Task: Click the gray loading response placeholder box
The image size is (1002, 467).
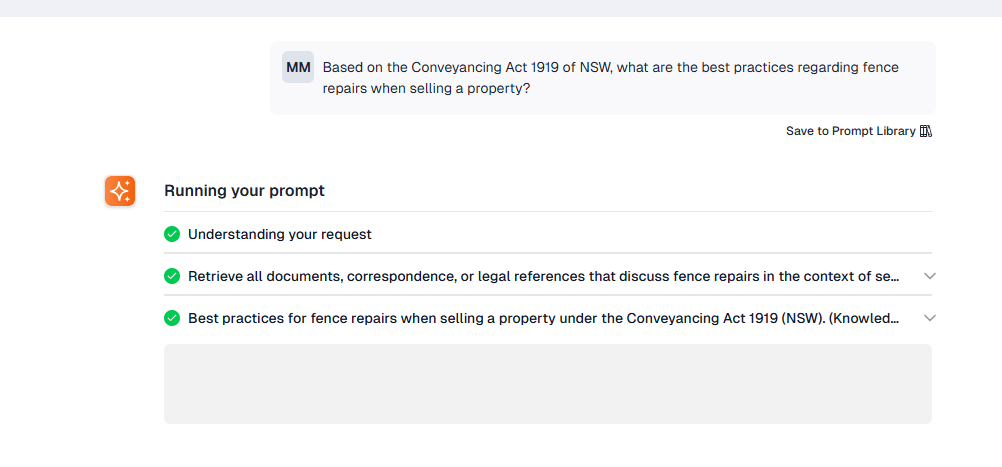Action: point(548,384)
